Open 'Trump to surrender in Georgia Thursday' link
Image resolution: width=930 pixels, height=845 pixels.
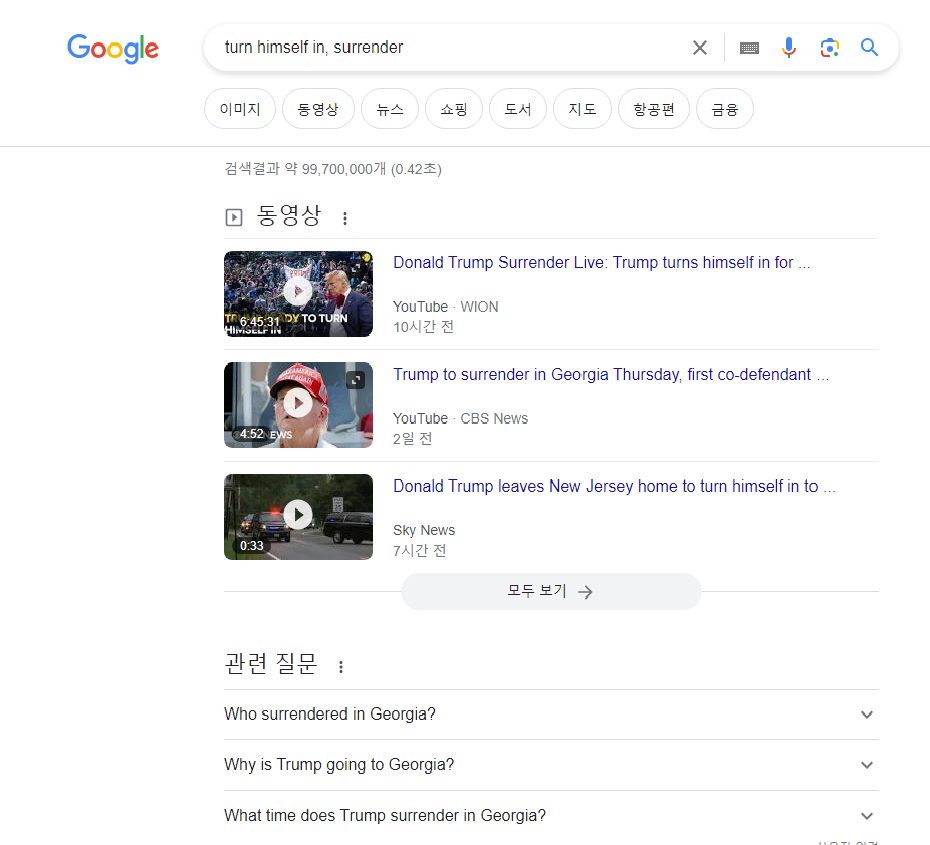click(611, 374)
